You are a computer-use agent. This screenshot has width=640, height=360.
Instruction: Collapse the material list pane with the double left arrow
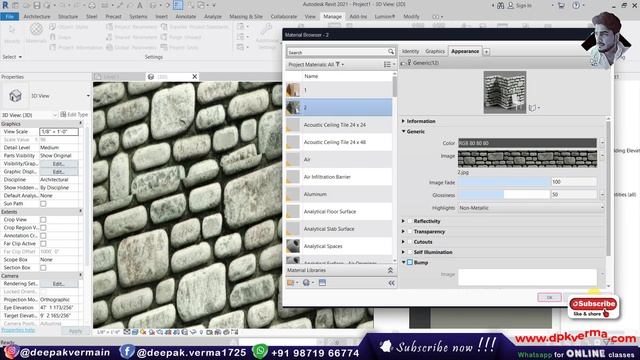click(391, 283)
